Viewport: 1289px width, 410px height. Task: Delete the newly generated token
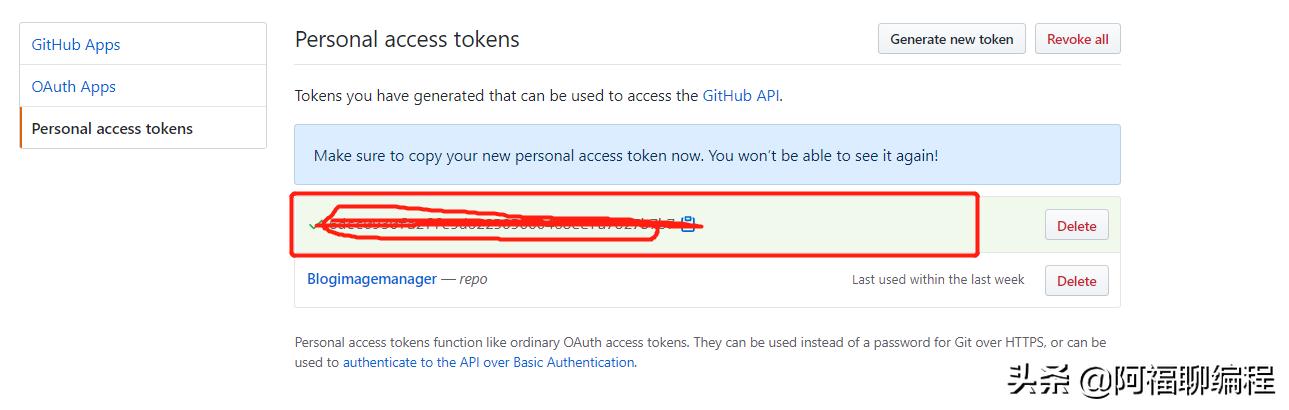[x=1076, y=226]
